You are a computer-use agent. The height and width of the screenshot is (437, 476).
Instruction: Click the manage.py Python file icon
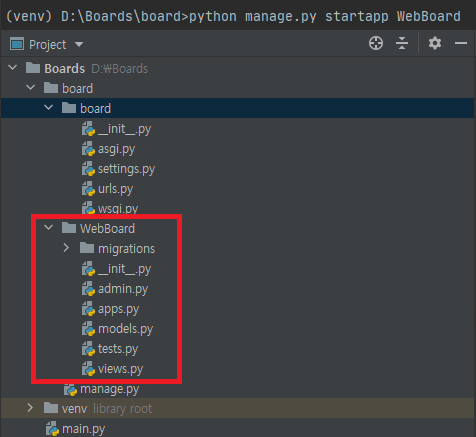[x=71, y=389]
